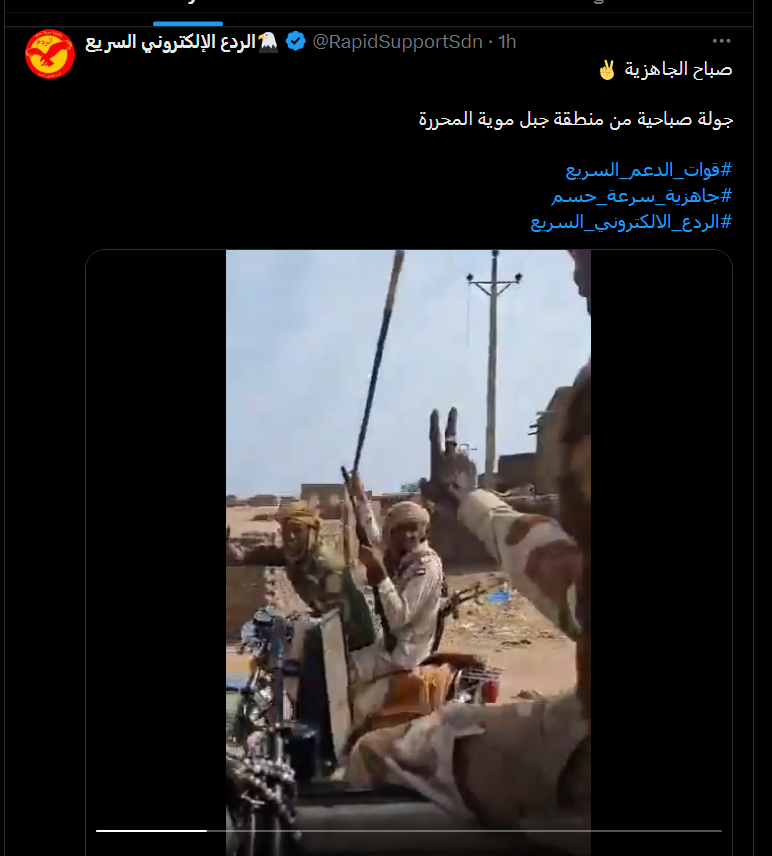Screen dimensions: 772x856
Task: Click the victory hand emoji in the post
Action: 607,70
